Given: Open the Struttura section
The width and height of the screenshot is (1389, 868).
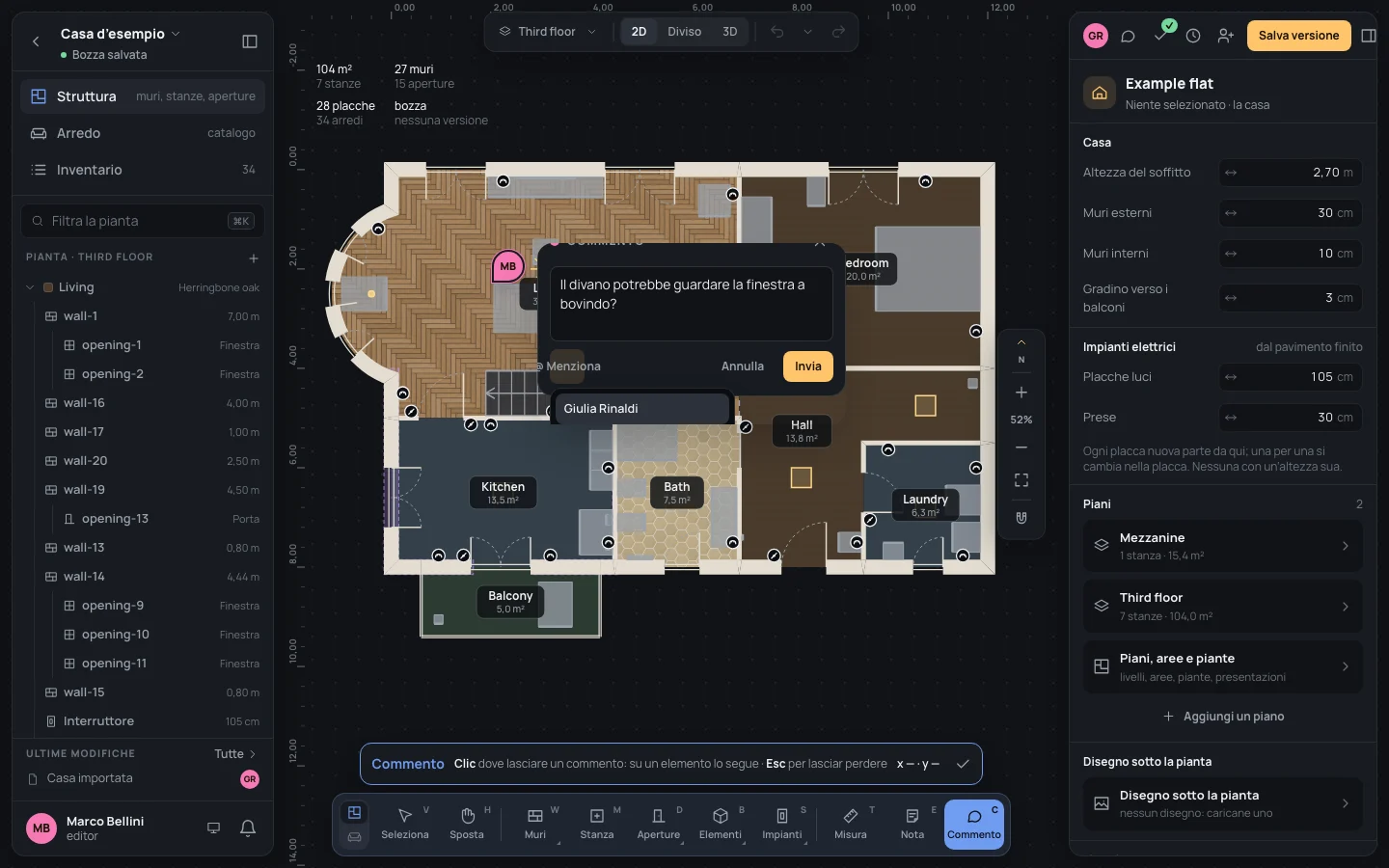Looking at the screenshot, I should pyautogui.click(x=143, y=96).
